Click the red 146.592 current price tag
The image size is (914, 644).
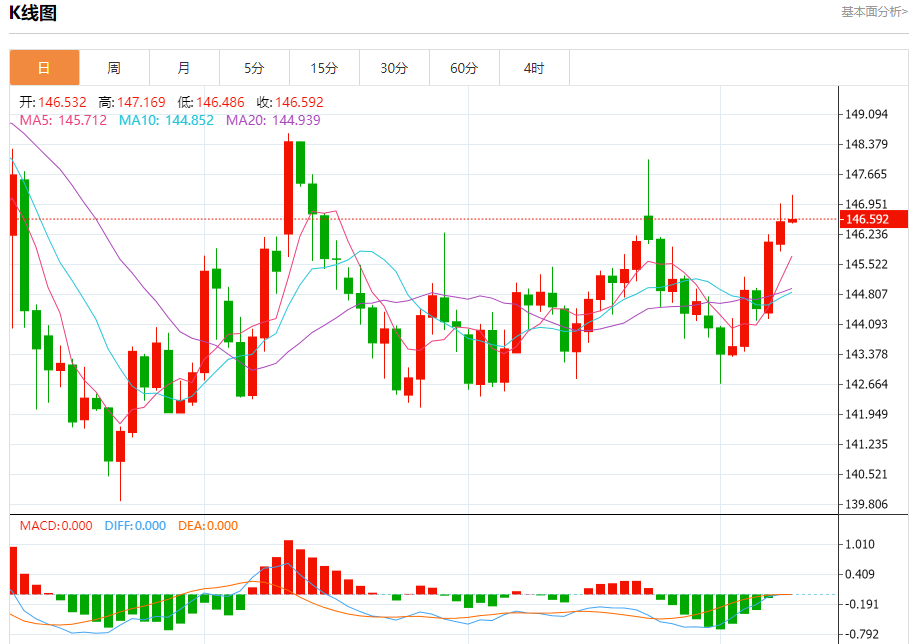coord(873,219)
